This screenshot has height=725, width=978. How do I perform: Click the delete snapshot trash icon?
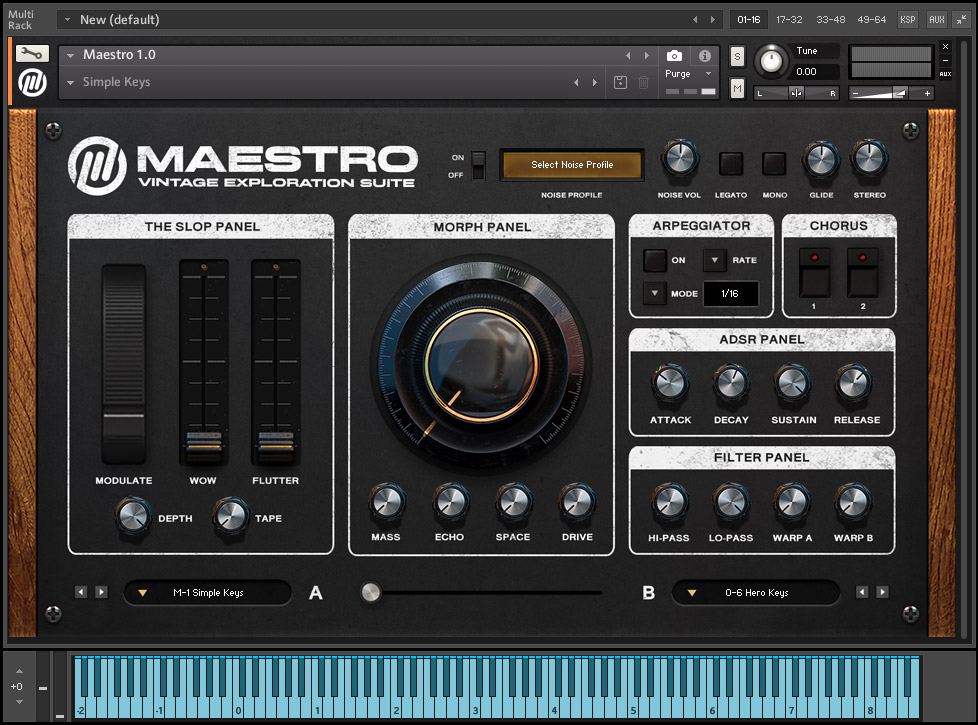click(643, 83)
